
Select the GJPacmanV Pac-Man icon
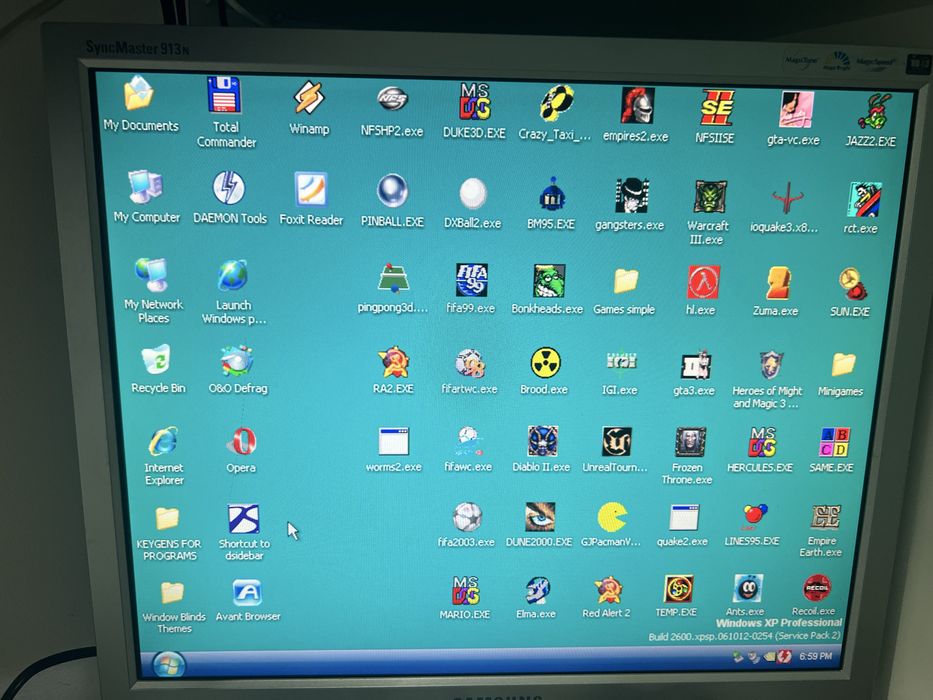coord(612,516)
